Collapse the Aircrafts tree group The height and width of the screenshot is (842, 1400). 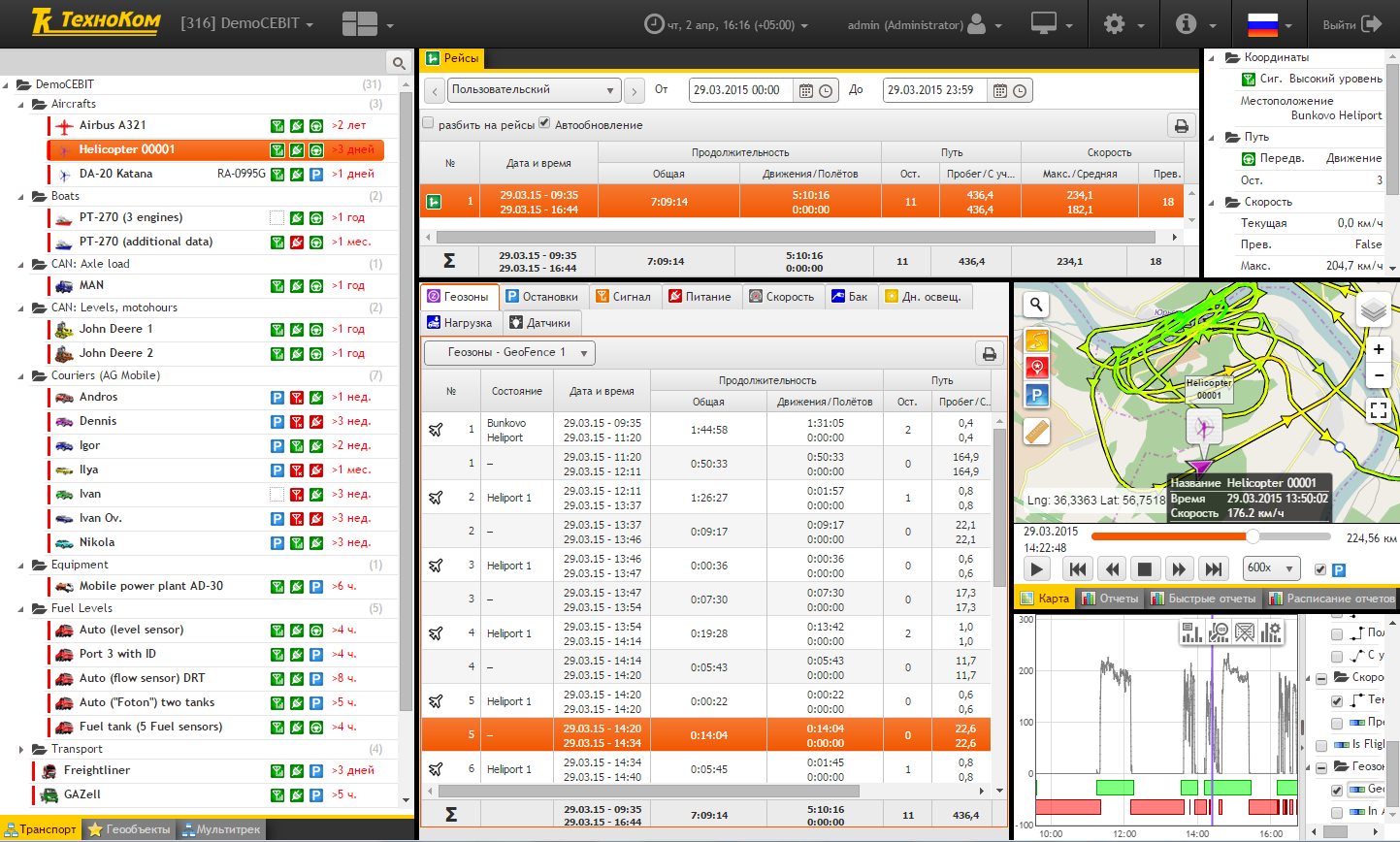[21, 105]
